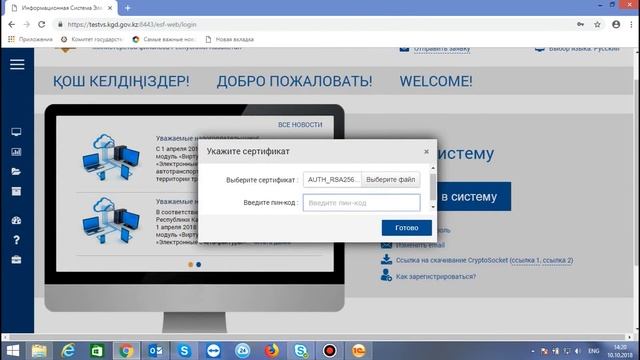Click the browser back arrow

point(11,24)
